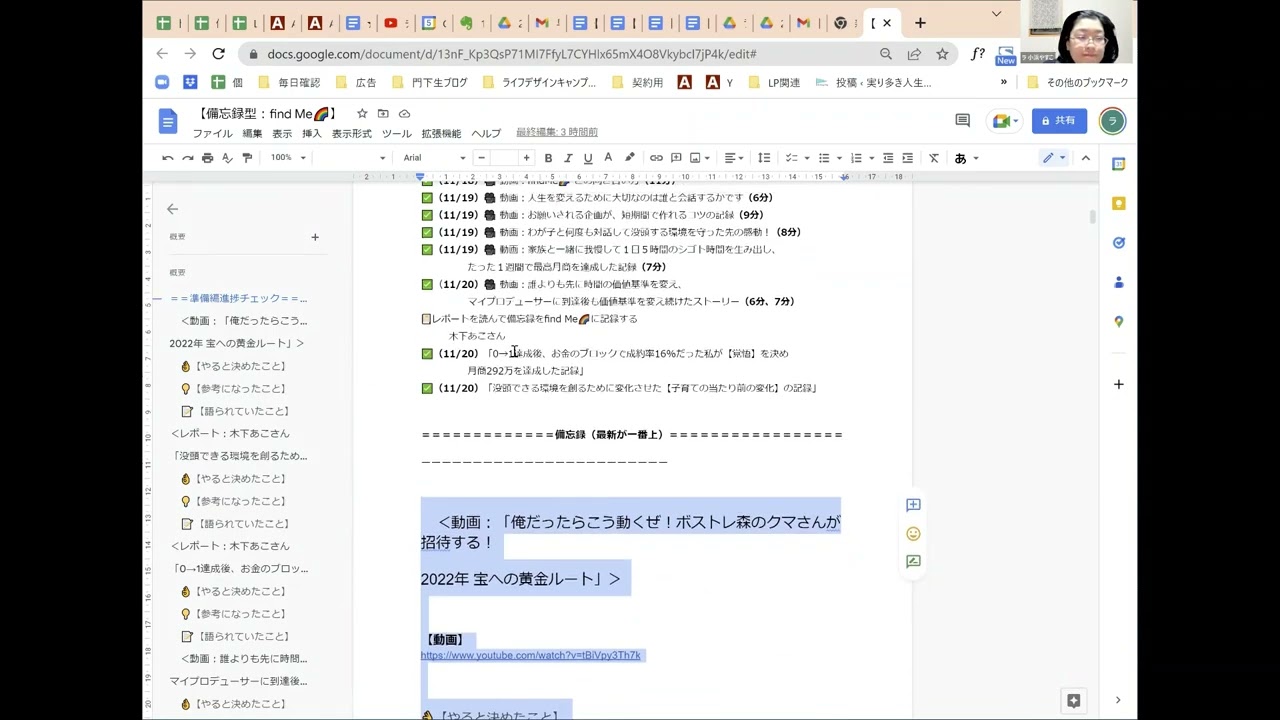Open the editing mode pencil dropdown

coord(1054,158)
